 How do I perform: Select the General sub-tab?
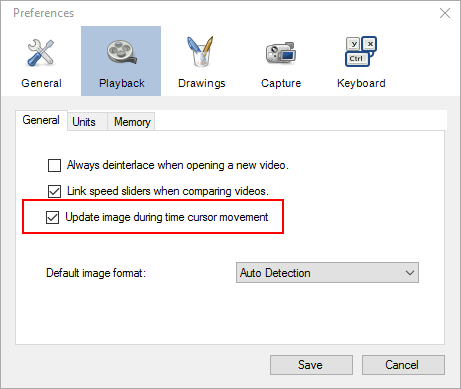[x=41, y=120]
